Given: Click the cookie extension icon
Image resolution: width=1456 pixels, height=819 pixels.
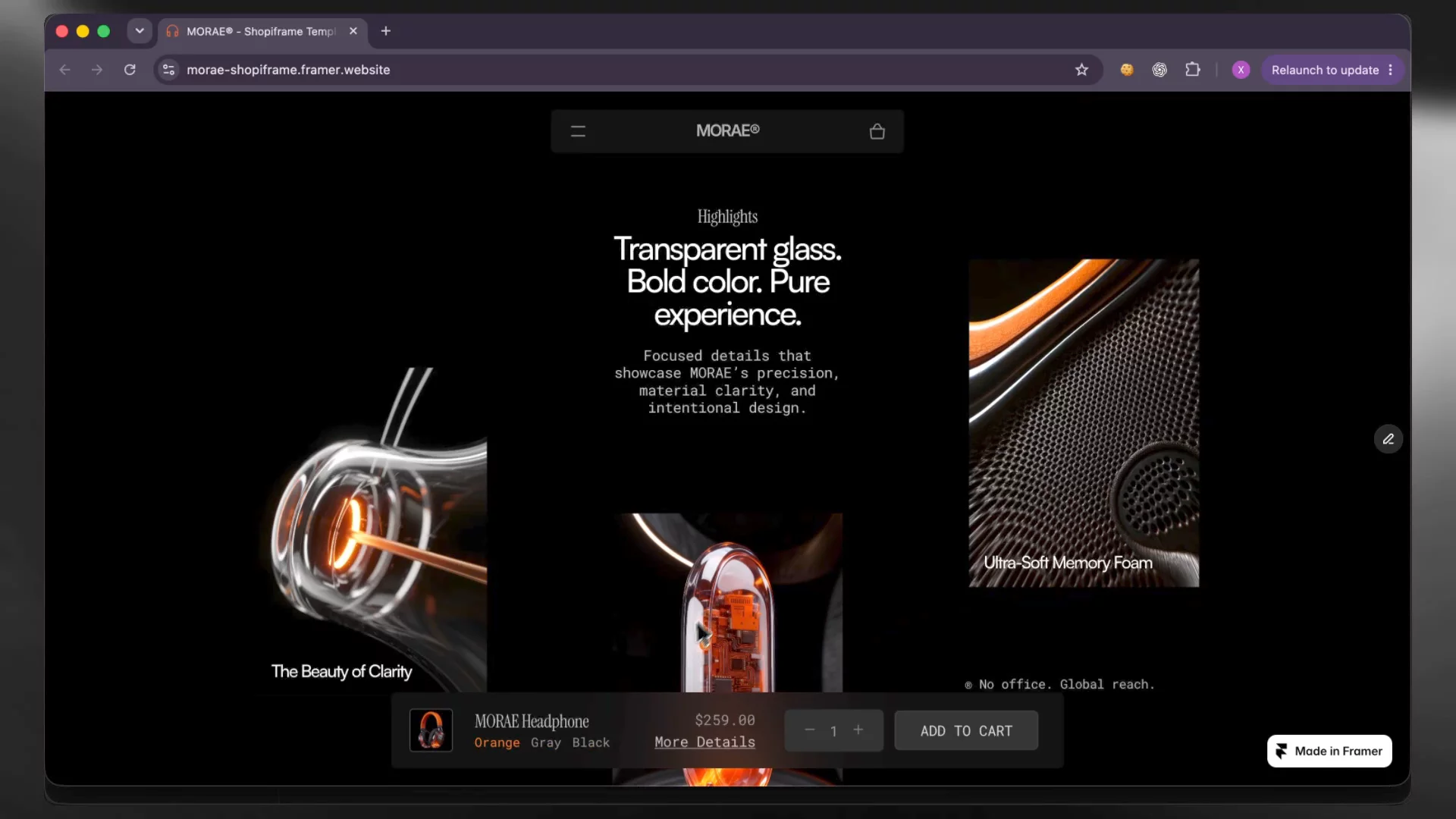Looking at the screenshot, I should tap(1127, 70).
